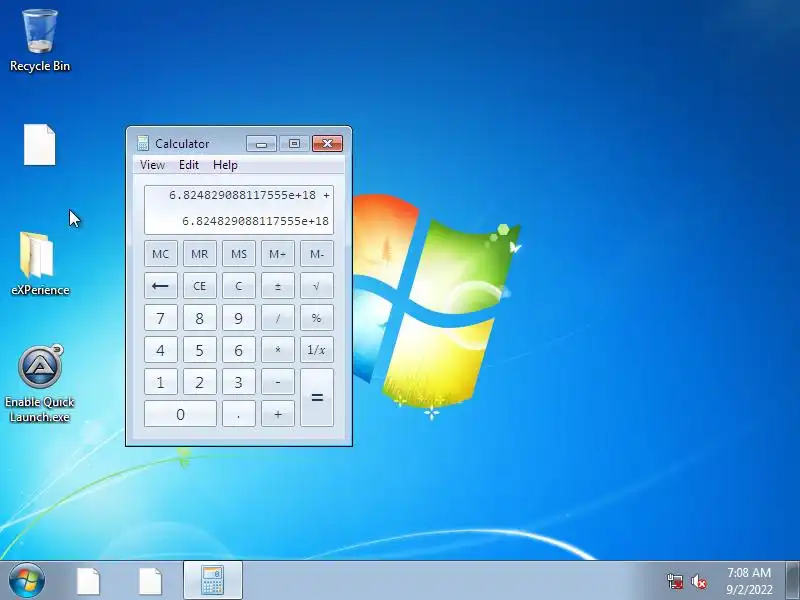Click digit 6 on the calculator
Image resolution: width=800 pixels, height=600 pixels.
pos(239,349)
